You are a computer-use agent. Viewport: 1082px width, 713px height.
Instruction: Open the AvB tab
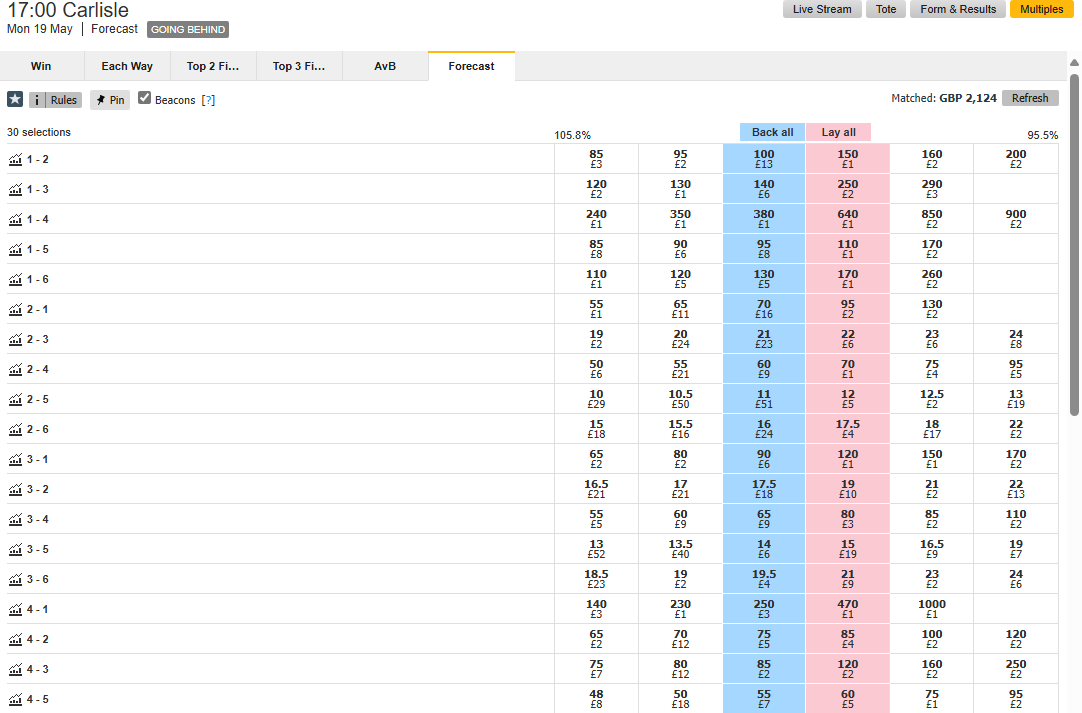click(x=385, y=66)
